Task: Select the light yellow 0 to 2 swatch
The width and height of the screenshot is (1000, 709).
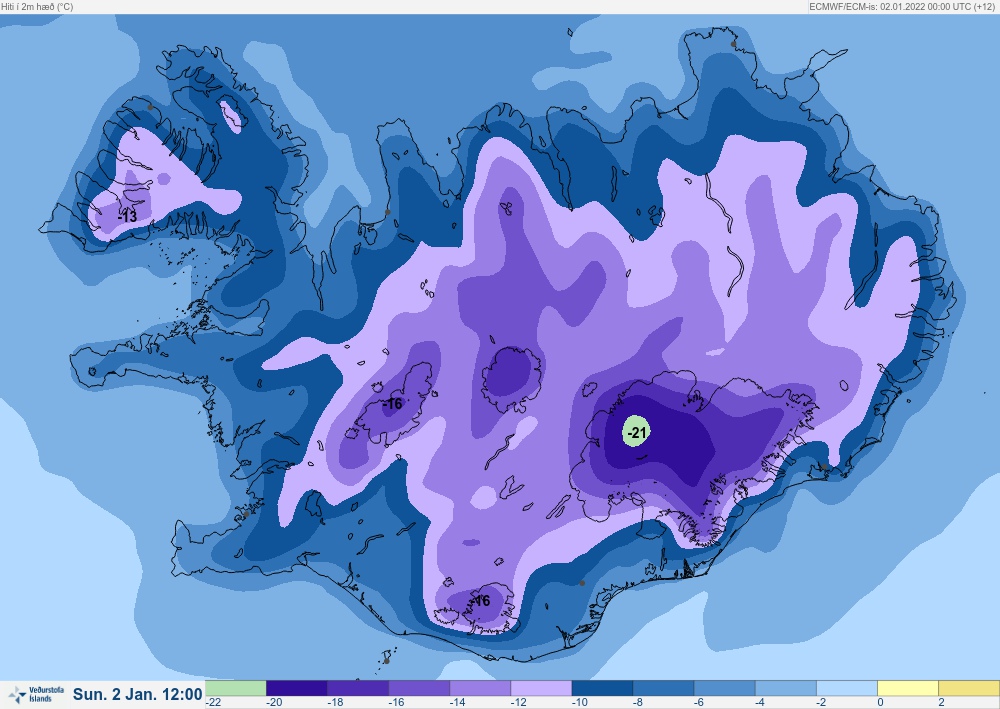Action: (x=908, y=688)
